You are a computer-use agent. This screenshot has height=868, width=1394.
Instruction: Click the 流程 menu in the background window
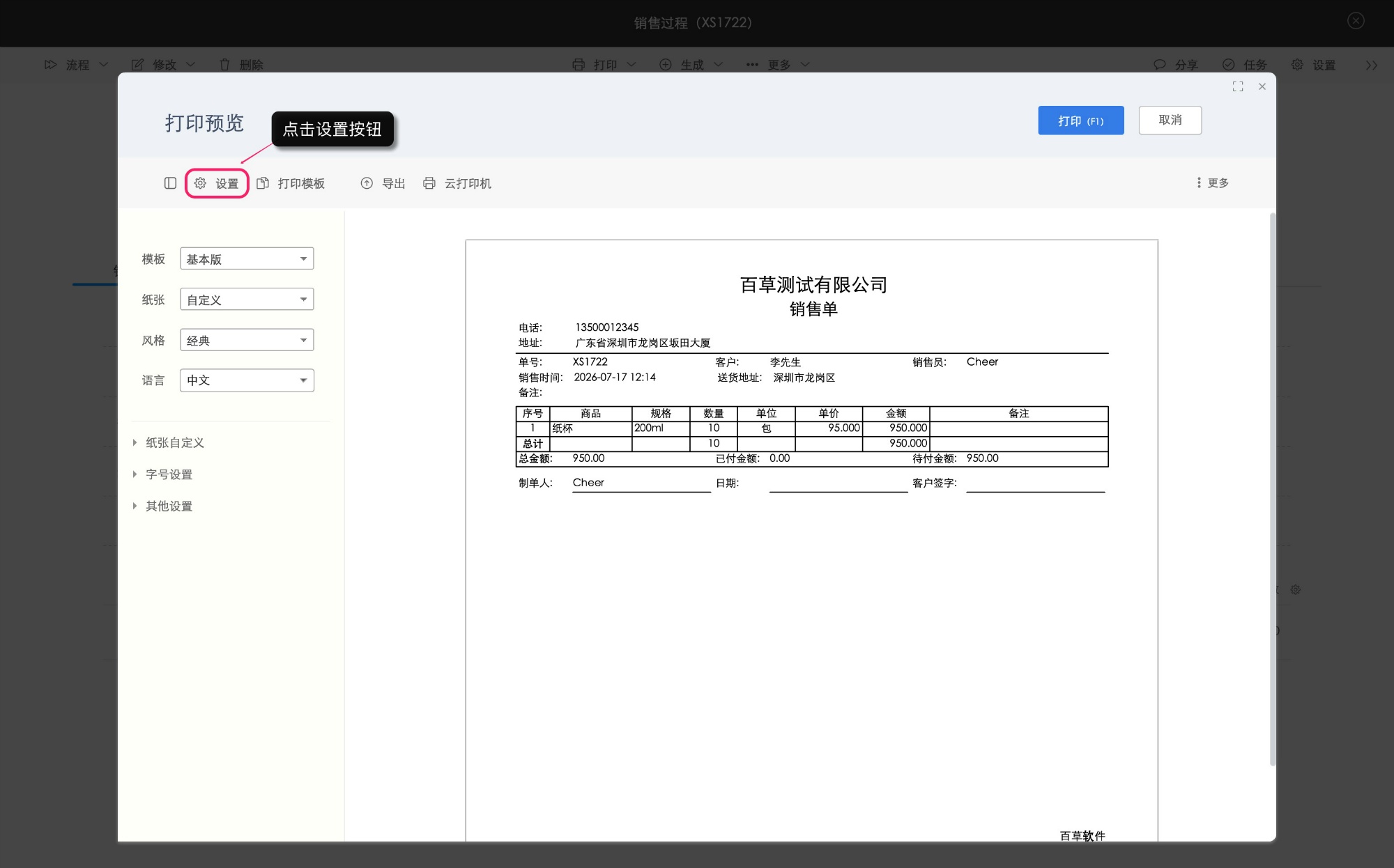(77, 65)
